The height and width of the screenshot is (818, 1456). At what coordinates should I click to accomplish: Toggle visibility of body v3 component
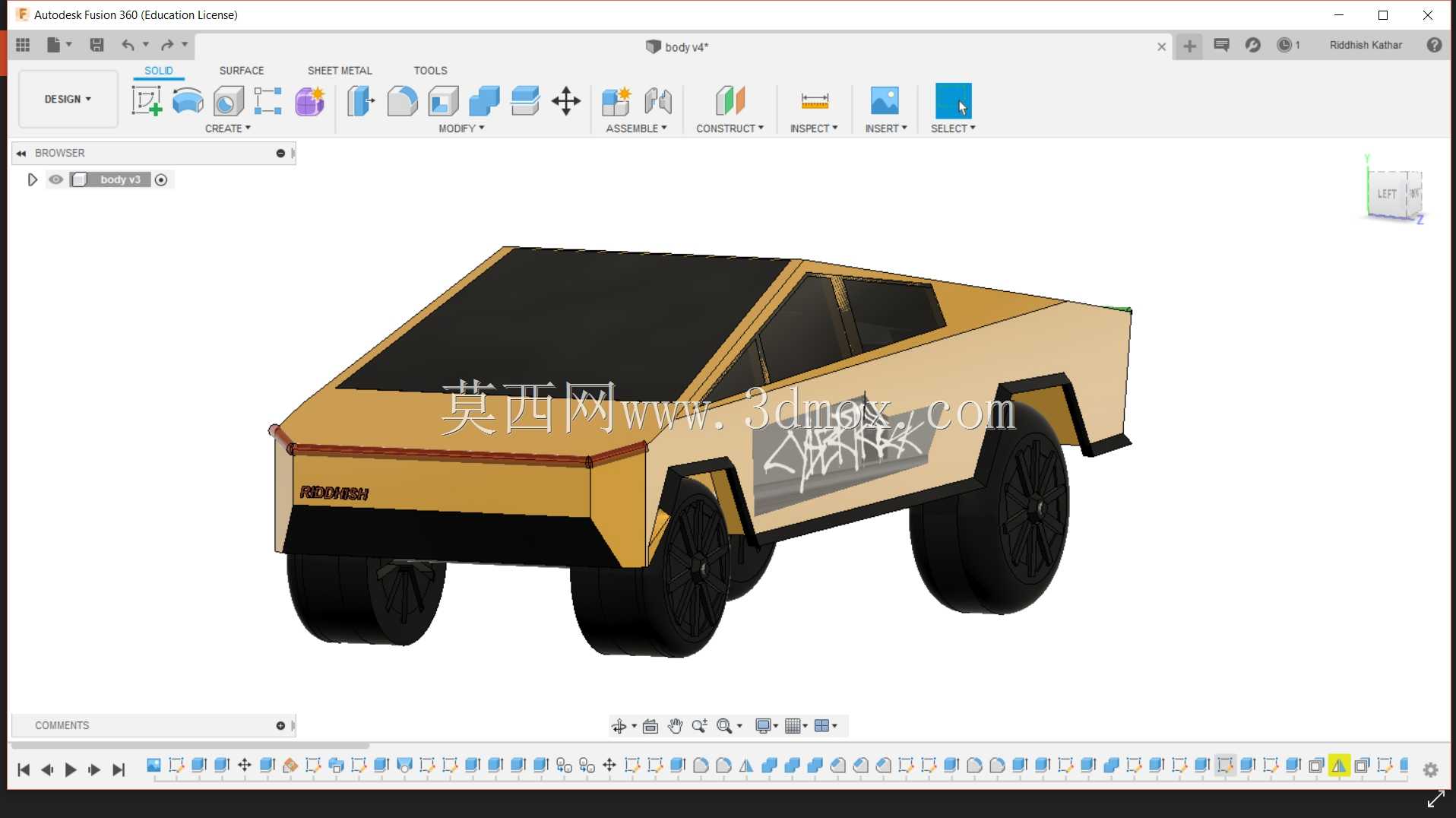pos(56,179)
